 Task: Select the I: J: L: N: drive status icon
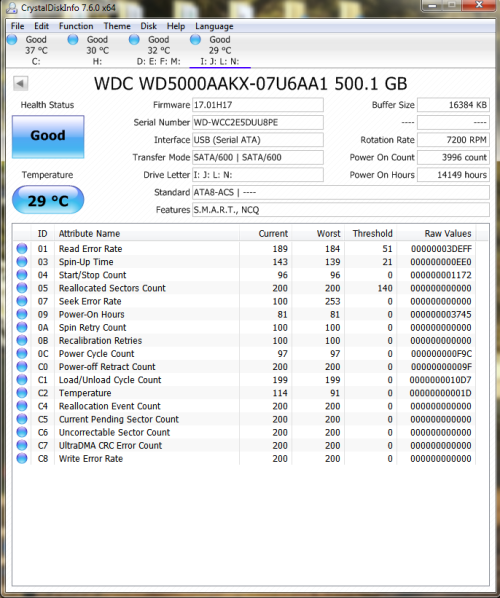(x=195, y=39)
